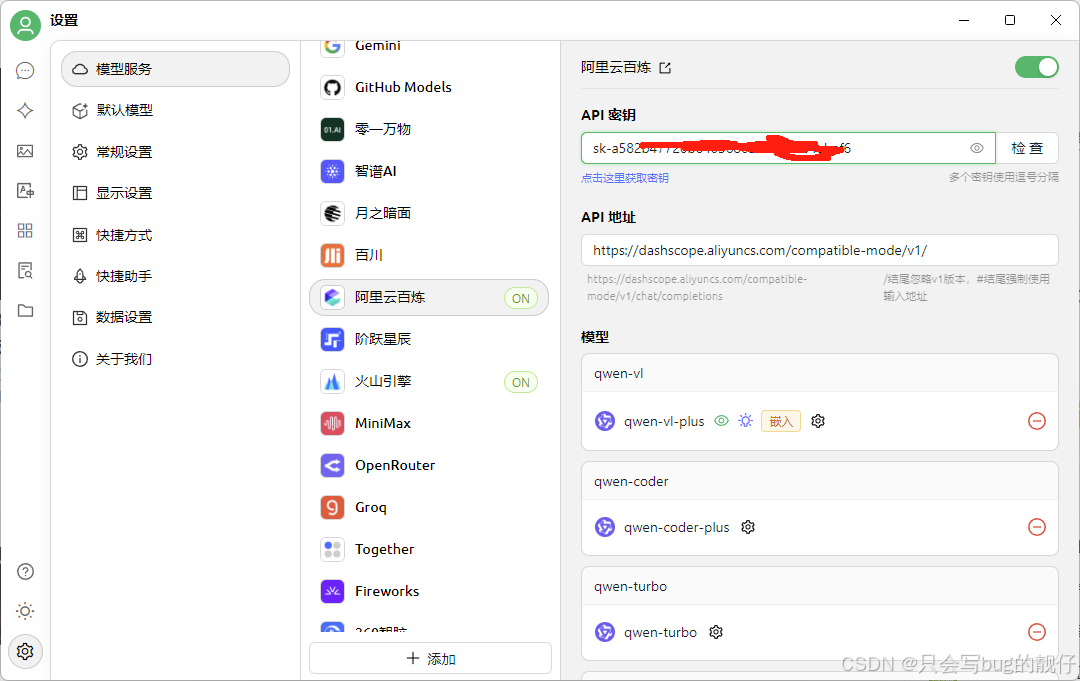The image size is (1080, 681).
Task: Open the help question mark icon
Action: point(25,572)
